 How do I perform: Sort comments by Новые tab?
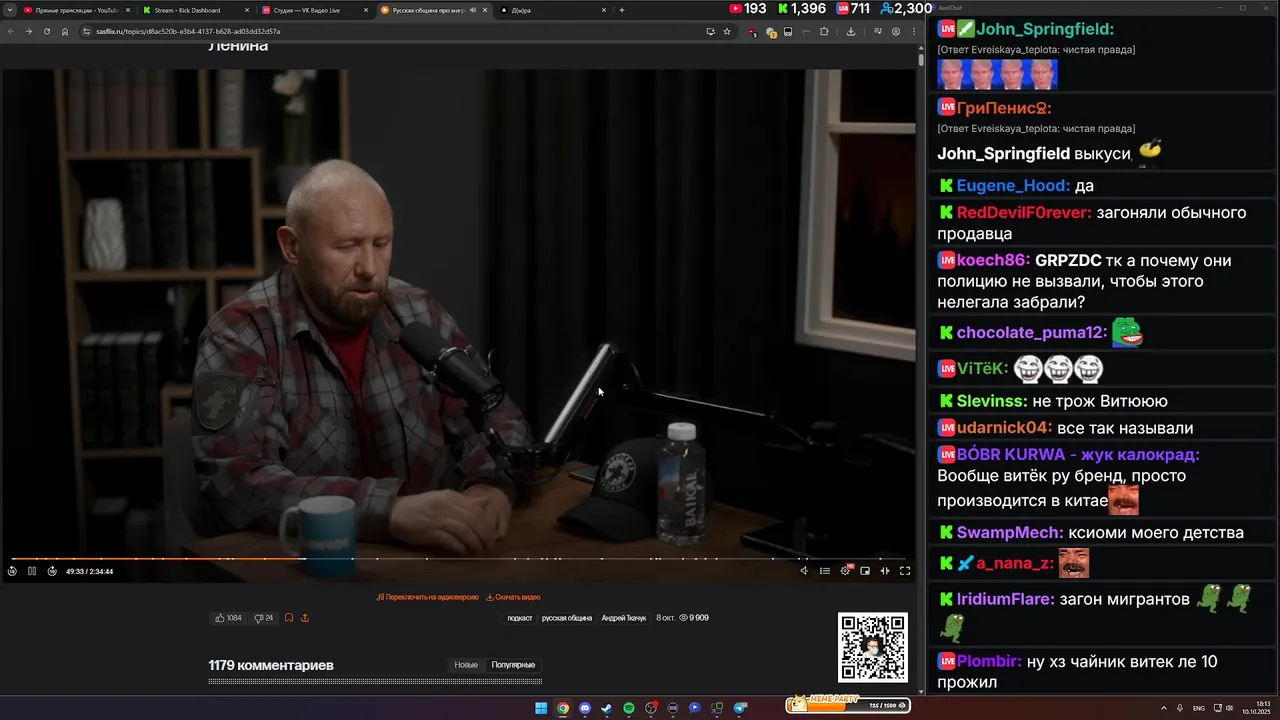(466, 665)
